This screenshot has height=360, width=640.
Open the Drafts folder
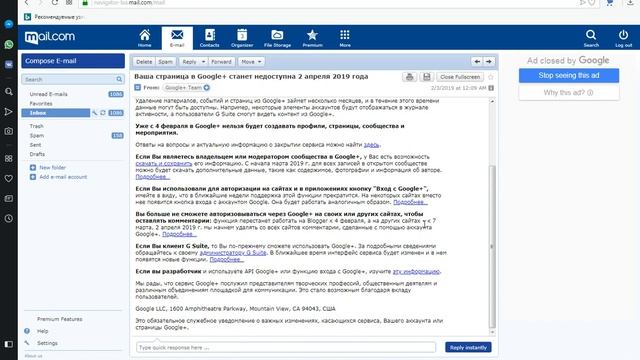[x=37, y=154]
